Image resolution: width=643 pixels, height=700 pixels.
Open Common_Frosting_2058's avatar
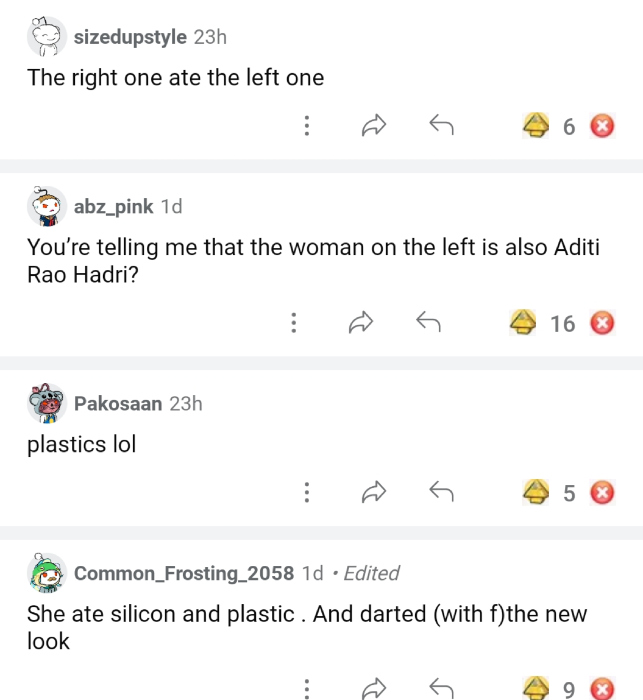tap(46, 573)
